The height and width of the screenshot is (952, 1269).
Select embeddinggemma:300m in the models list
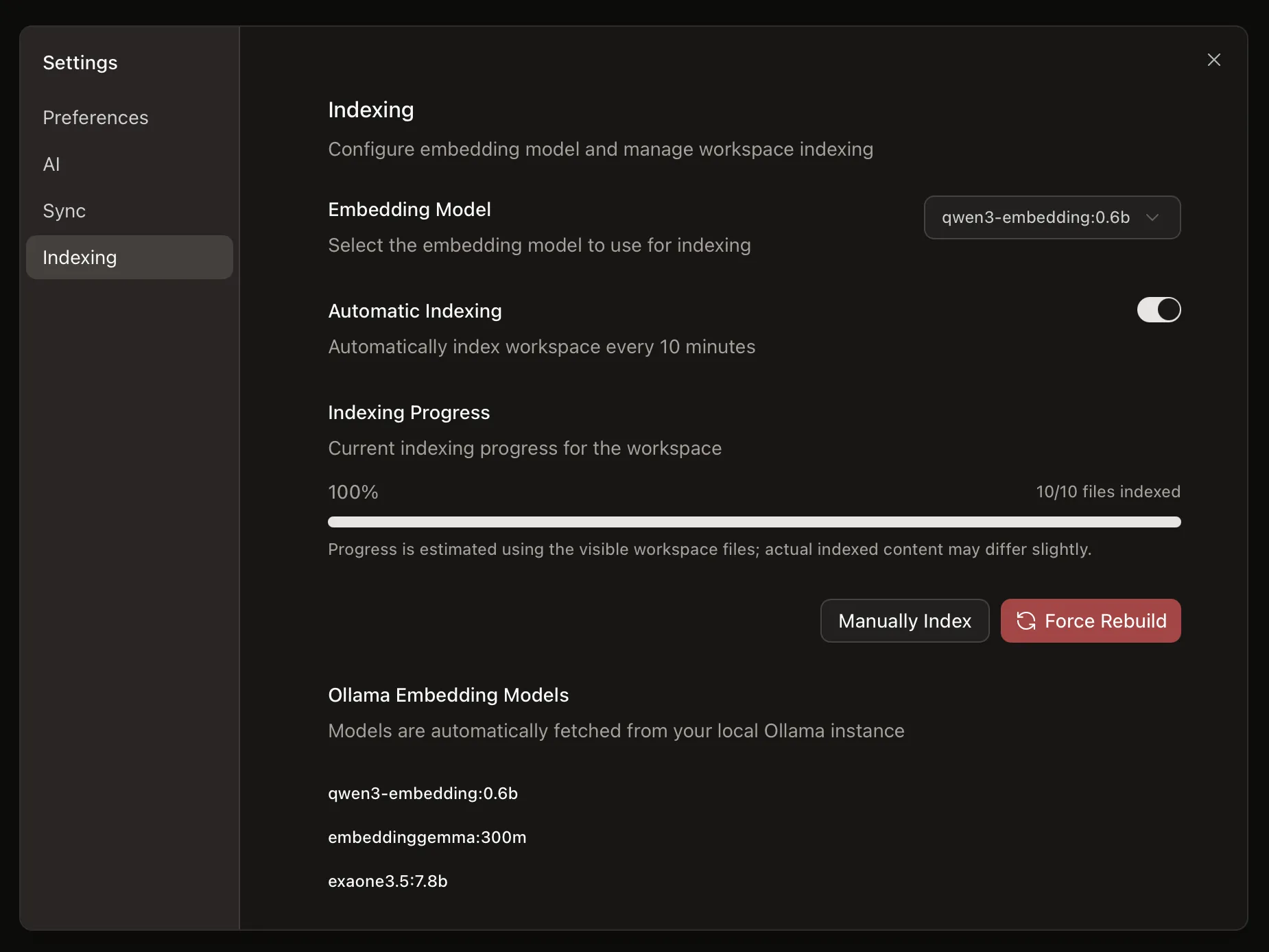click(427, 837)
